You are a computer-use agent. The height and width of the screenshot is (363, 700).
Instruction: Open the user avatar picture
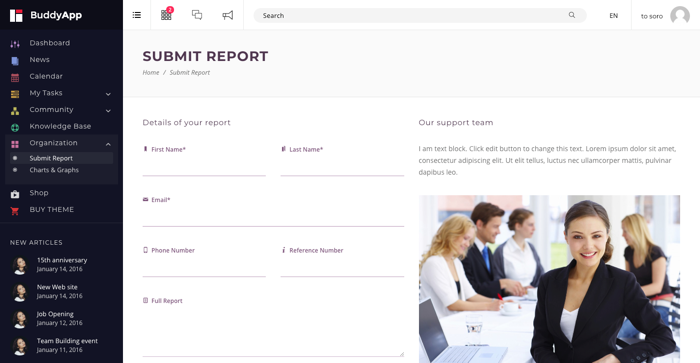pyautogui.click(x=680, y=16)
